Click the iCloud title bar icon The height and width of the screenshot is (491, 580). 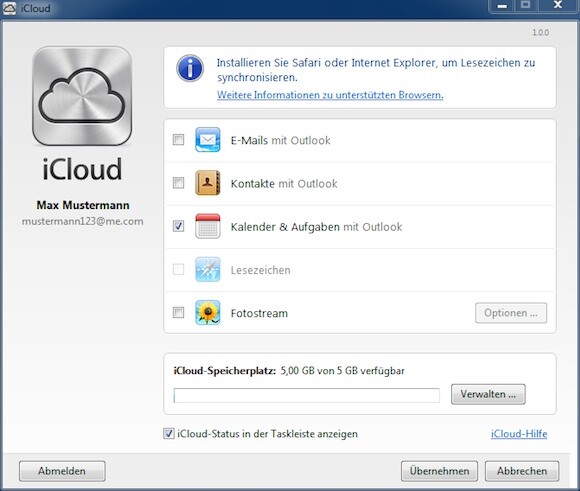click(x=9, y=8)
